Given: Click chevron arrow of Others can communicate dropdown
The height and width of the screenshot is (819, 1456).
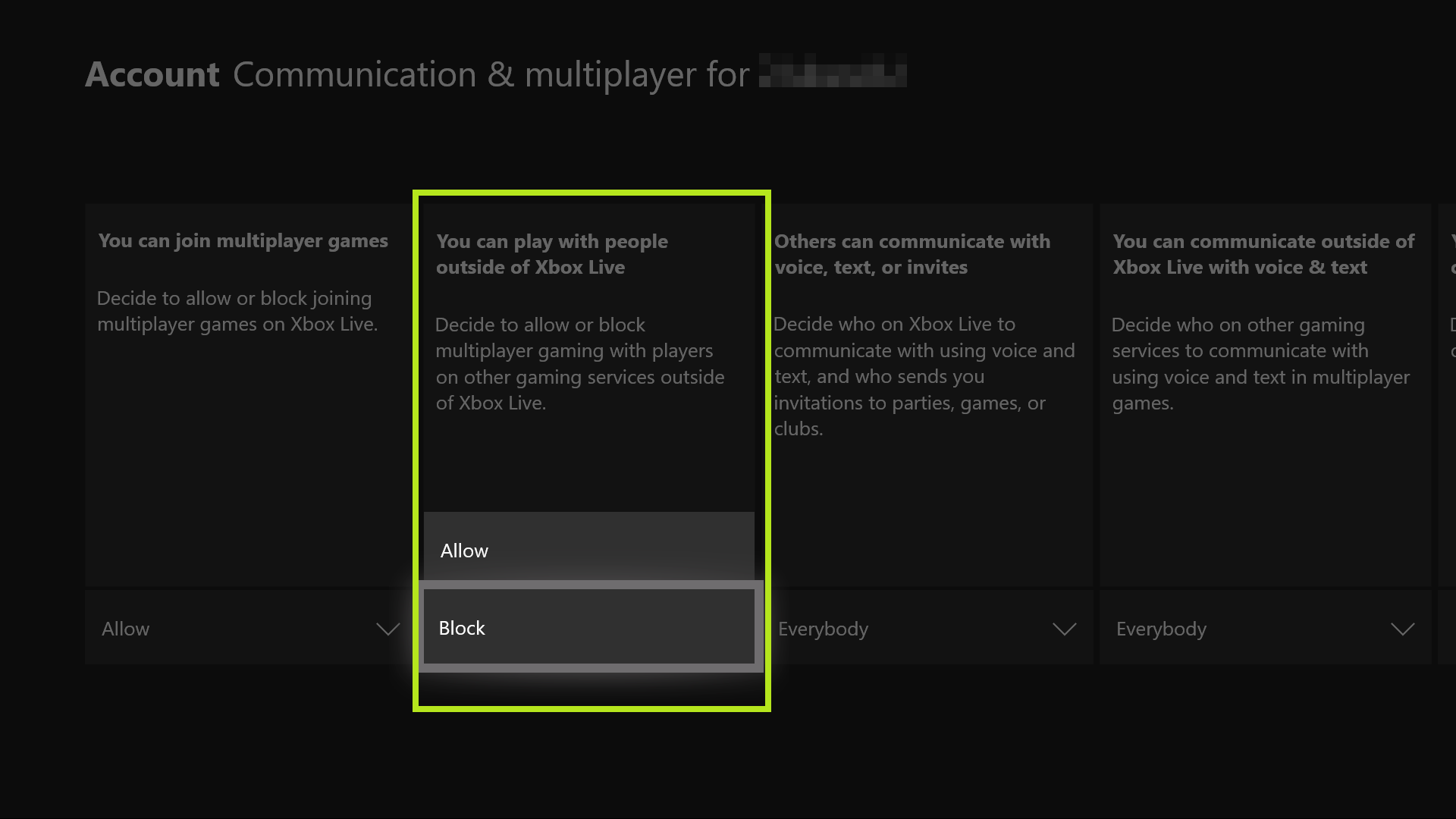Looking at the screenshot, I should pos(1064,629).
